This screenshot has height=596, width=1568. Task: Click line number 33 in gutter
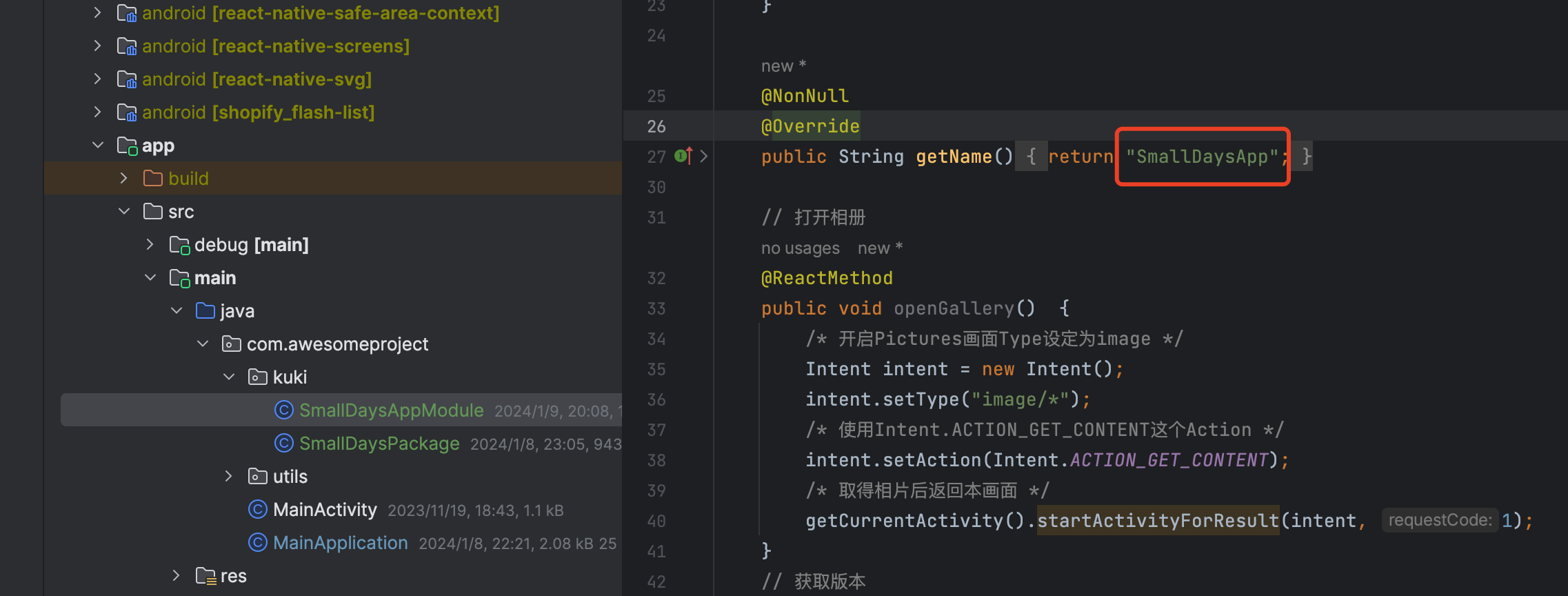(656, 308)
